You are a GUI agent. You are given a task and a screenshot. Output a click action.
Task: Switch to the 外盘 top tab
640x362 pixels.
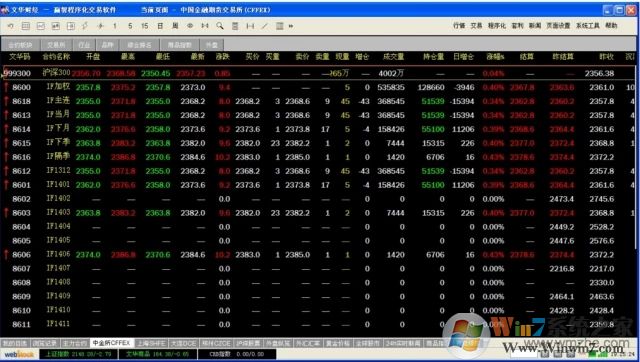211,44
